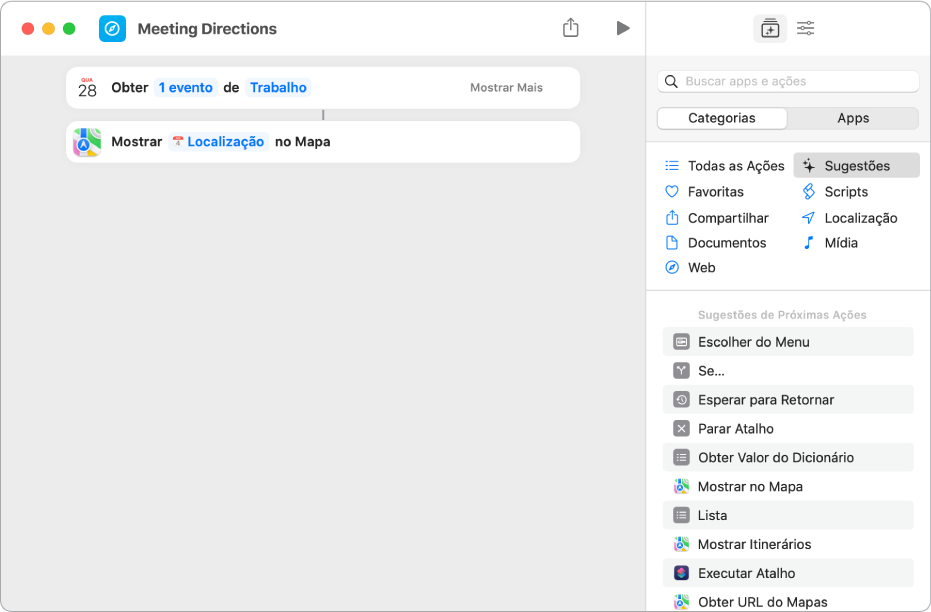
Task: Switch to the Categorias tab
Action: click(x=722, y=118)
